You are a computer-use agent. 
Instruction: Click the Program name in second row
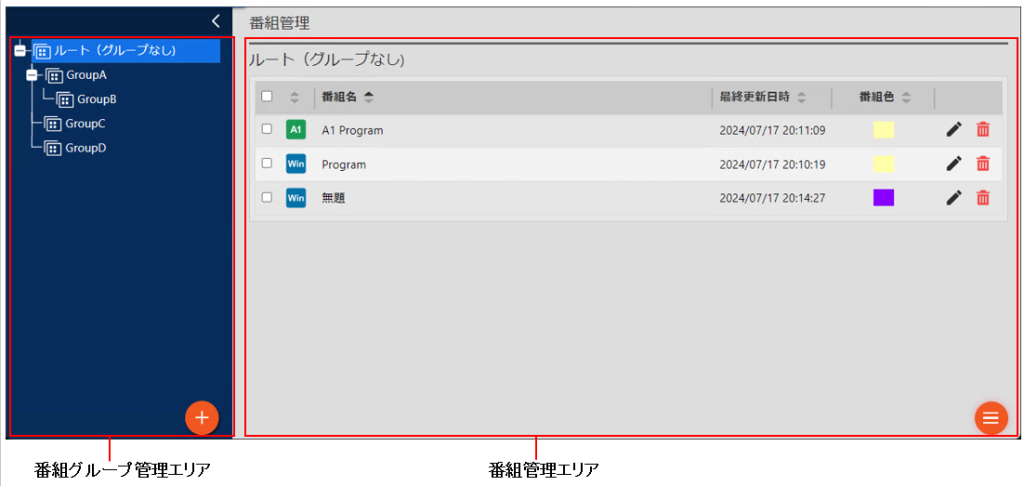(x=344, y=165)
